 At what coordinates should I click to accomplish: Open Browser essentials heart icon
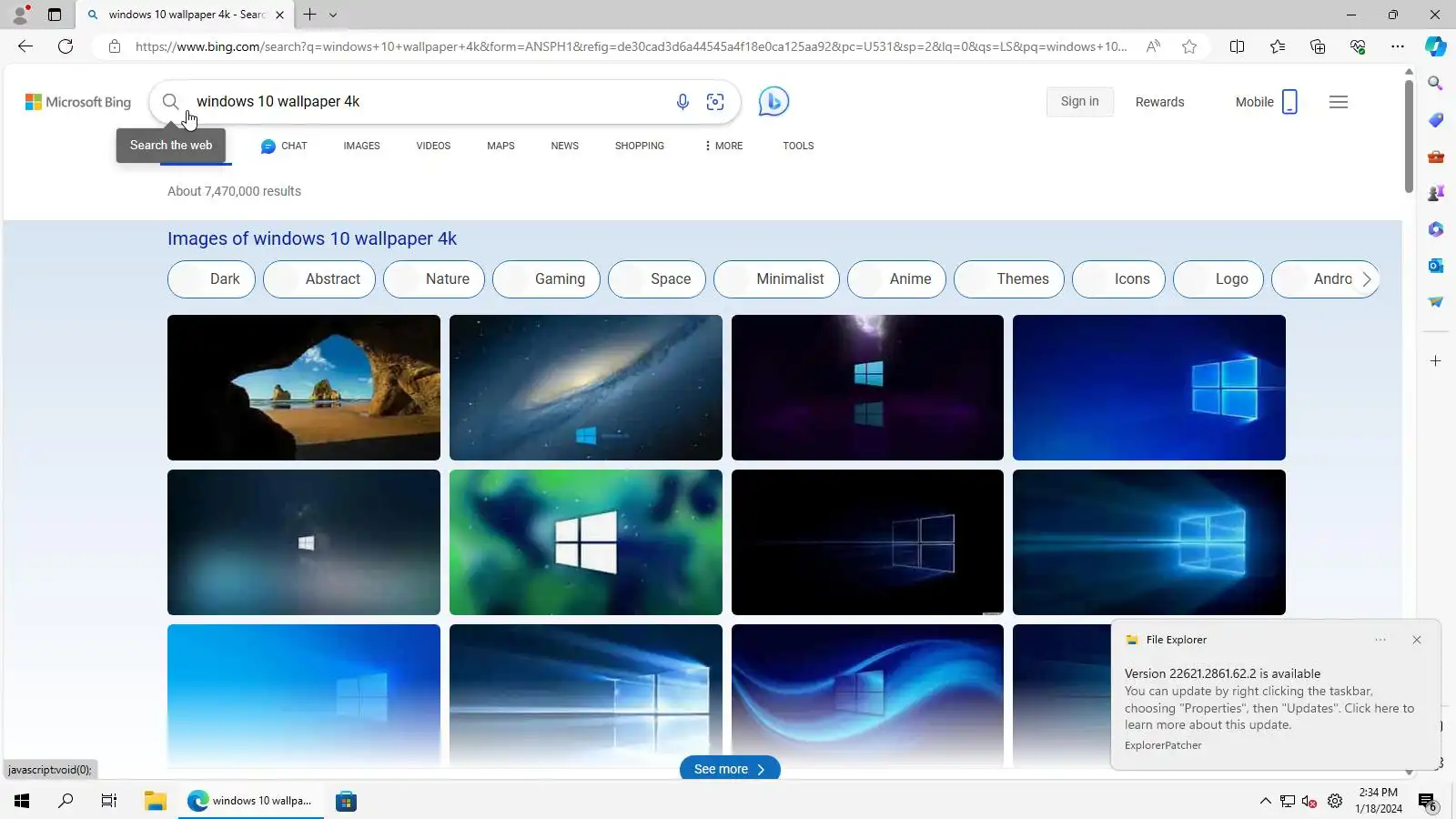tap(1358, 46)
